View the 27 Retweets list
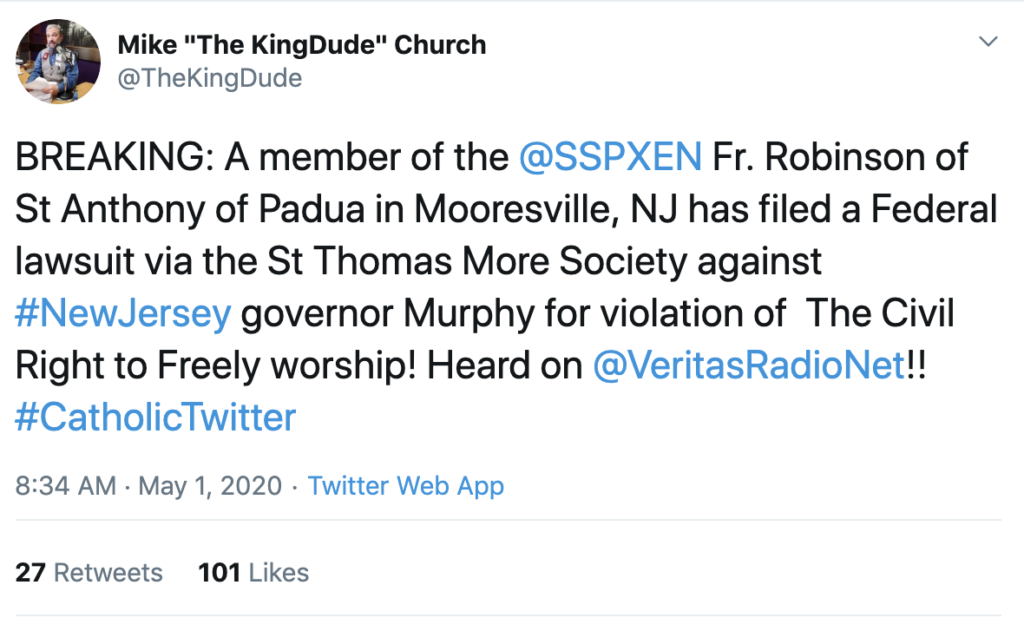 coord(89,572)
